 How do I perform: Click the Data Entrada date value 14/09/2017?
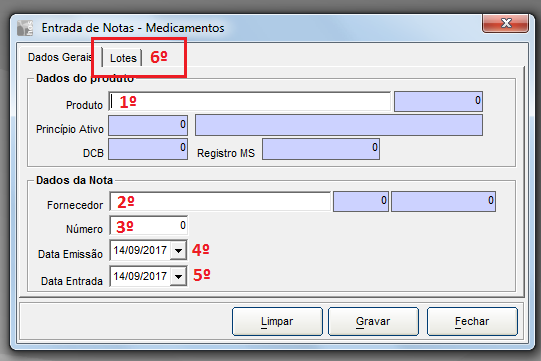tap(140, 276)
